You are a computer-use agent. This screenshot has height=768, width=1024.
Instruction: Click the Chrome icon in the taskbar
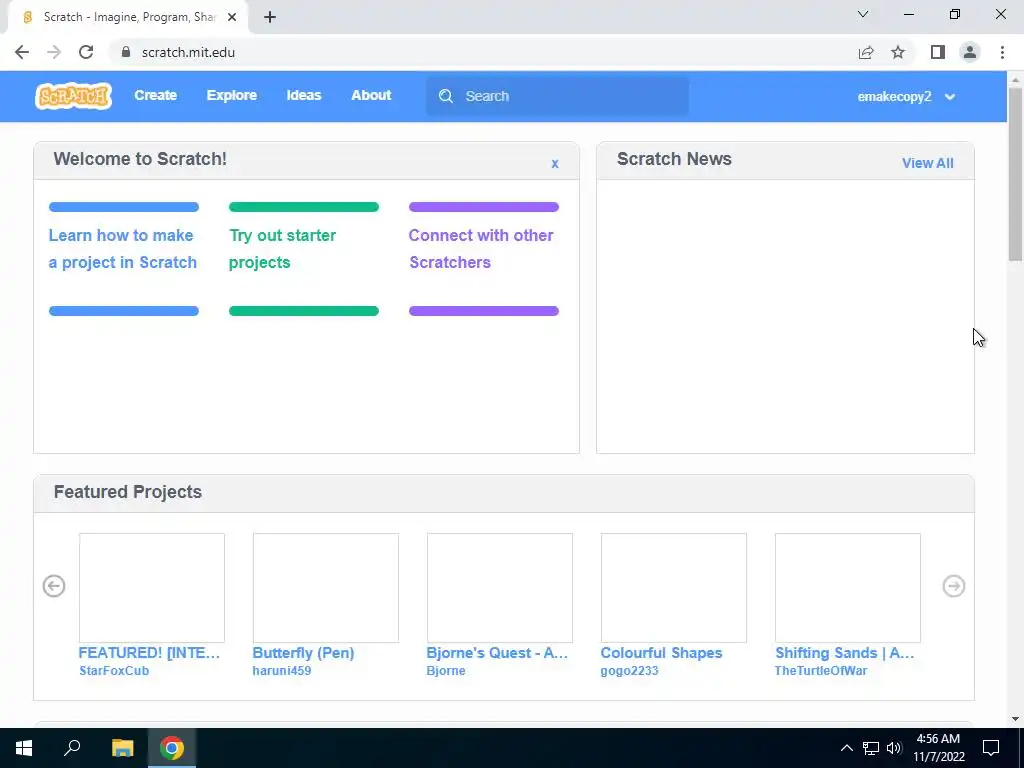click(x=172, y=748)
